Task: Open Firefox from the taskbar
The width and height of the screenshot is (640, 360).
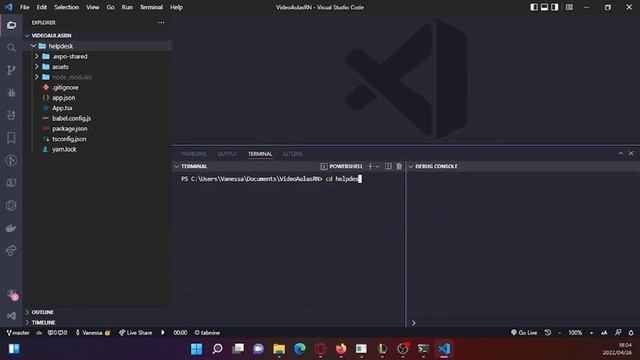Action: tap(341, 349)
